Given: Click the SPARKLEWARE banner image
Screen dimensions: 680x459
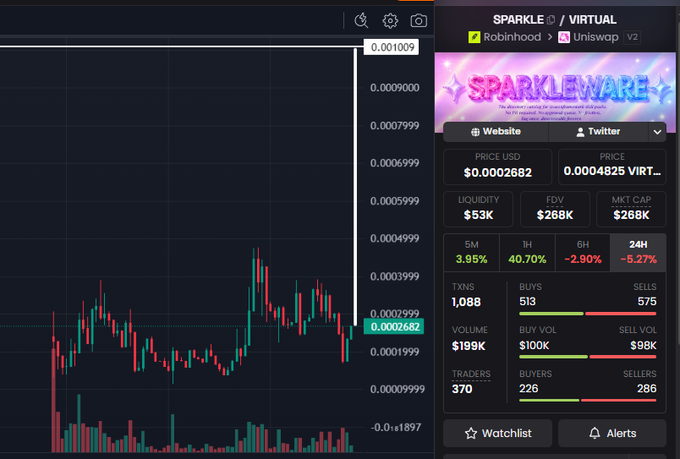Looking at the screenshot, I should coord(555,92).
